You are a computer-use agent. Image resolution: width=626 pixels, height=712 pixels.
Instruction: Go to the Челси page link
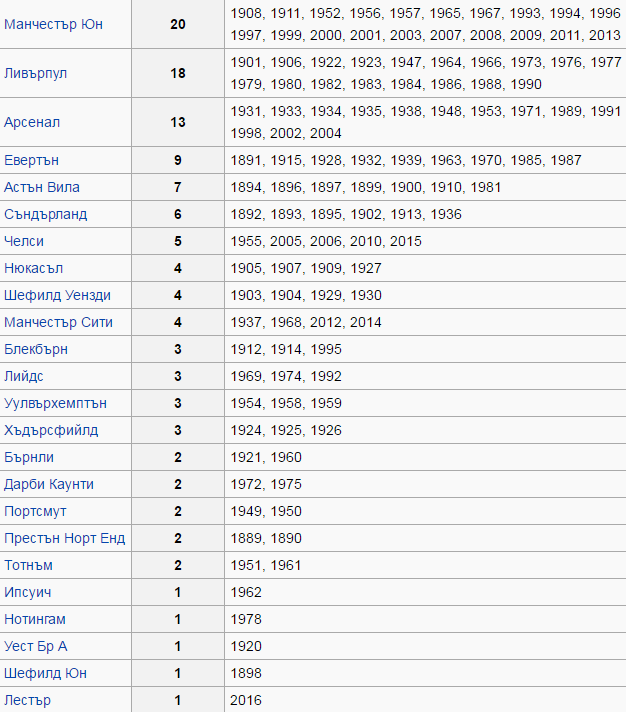point(24,241)
